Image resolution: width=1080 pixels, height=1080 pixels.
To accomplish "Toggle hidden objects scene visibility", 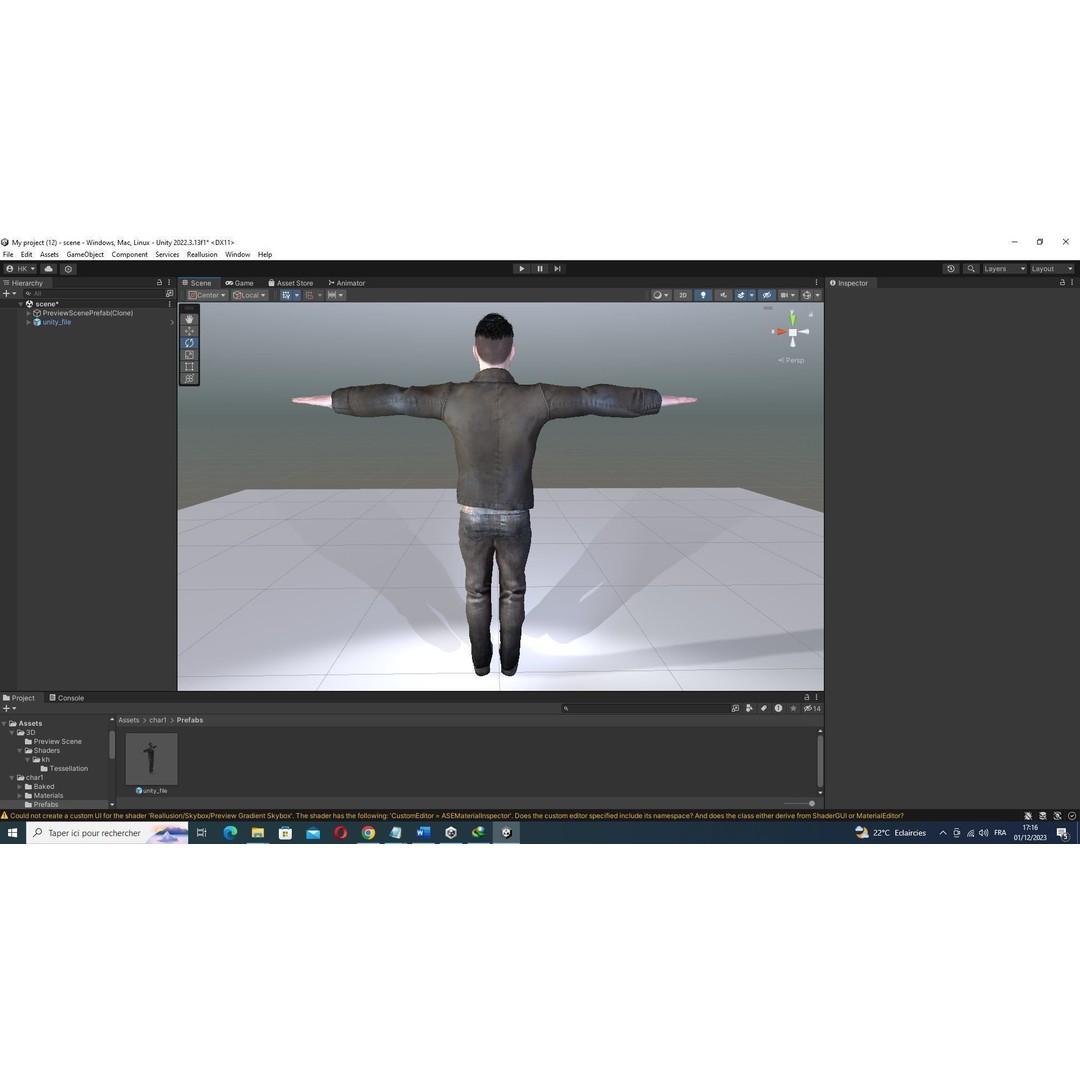I will [x=766, y=295].
